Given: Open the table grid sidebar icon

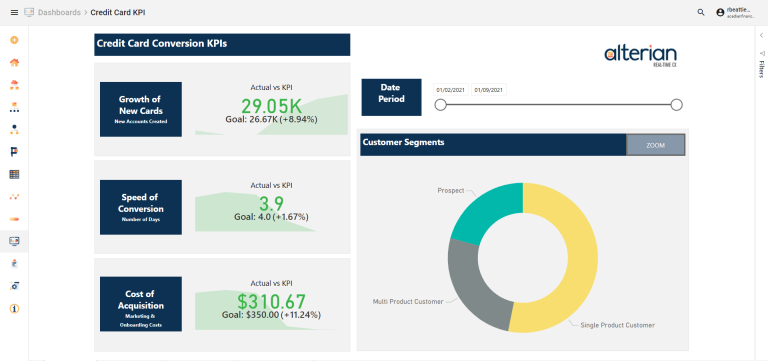Looking at the screenshot, I should coord(14,174).
